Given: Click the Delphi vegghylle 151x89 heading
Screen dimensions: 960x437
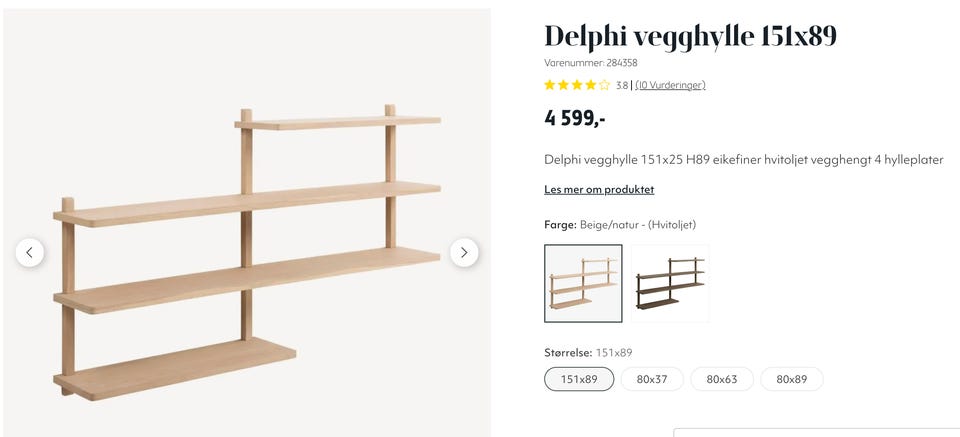Looking at the screenshot, I should (x=690, y=36).
